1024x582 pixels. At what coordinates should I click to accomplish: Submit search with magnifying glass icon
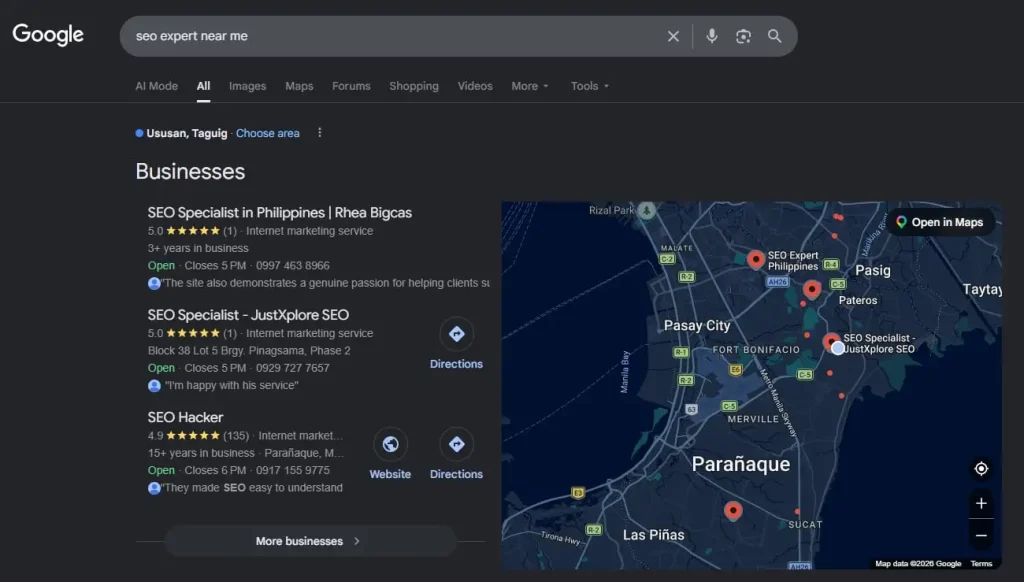click(775, 36)
